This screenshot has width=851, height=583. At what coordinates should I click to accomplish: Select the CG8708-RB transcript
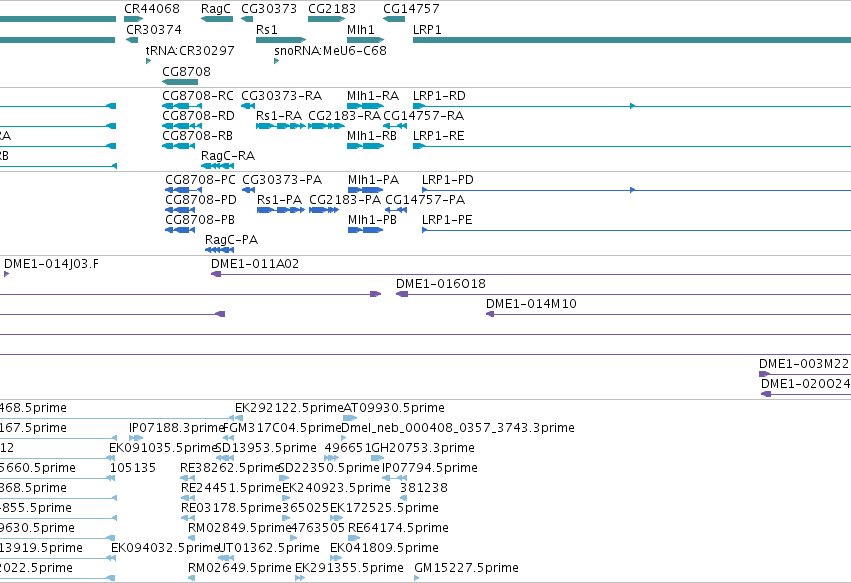coord(179,146)
